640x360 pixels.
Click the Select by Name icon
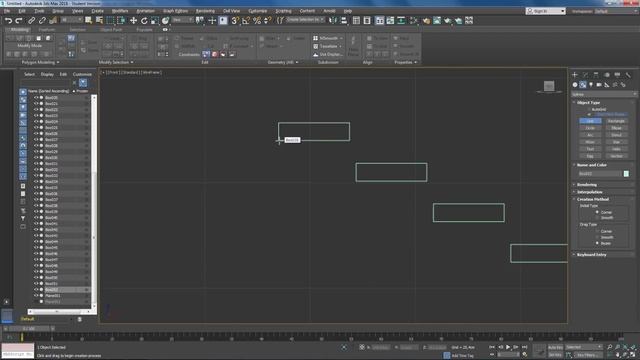99,20
